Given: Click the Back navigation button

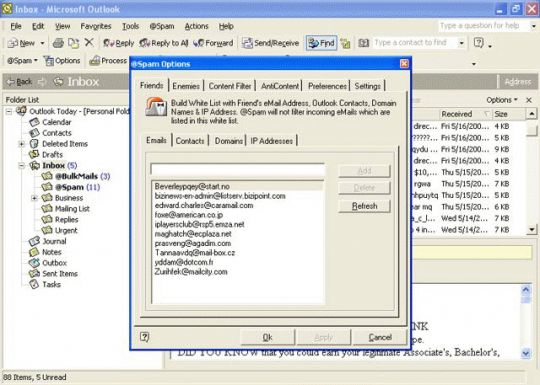Looking at the screenshot, I should [20, 82].
